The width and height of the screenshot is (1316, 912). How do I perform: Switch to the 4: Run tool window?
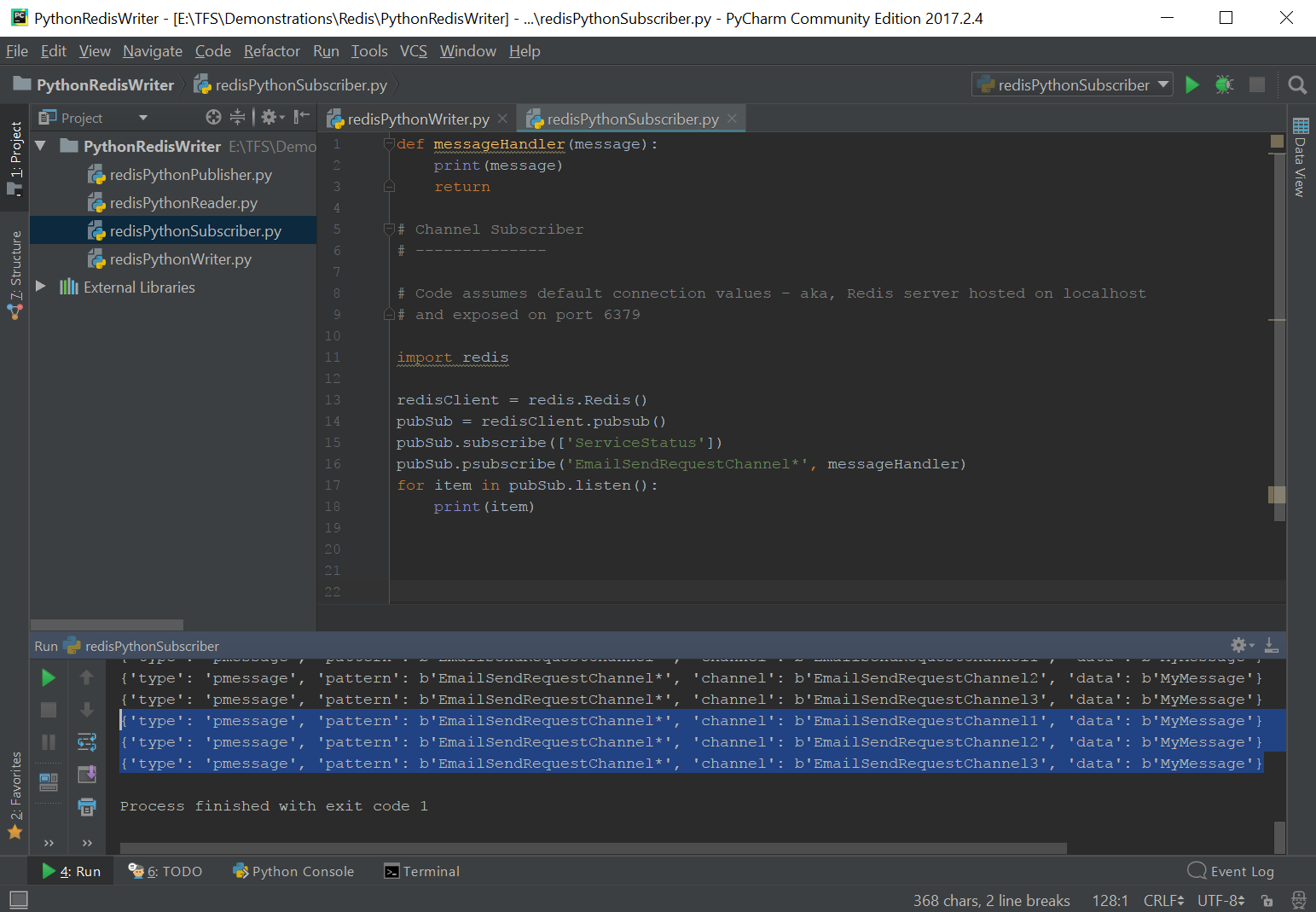[x=72, y=871]
